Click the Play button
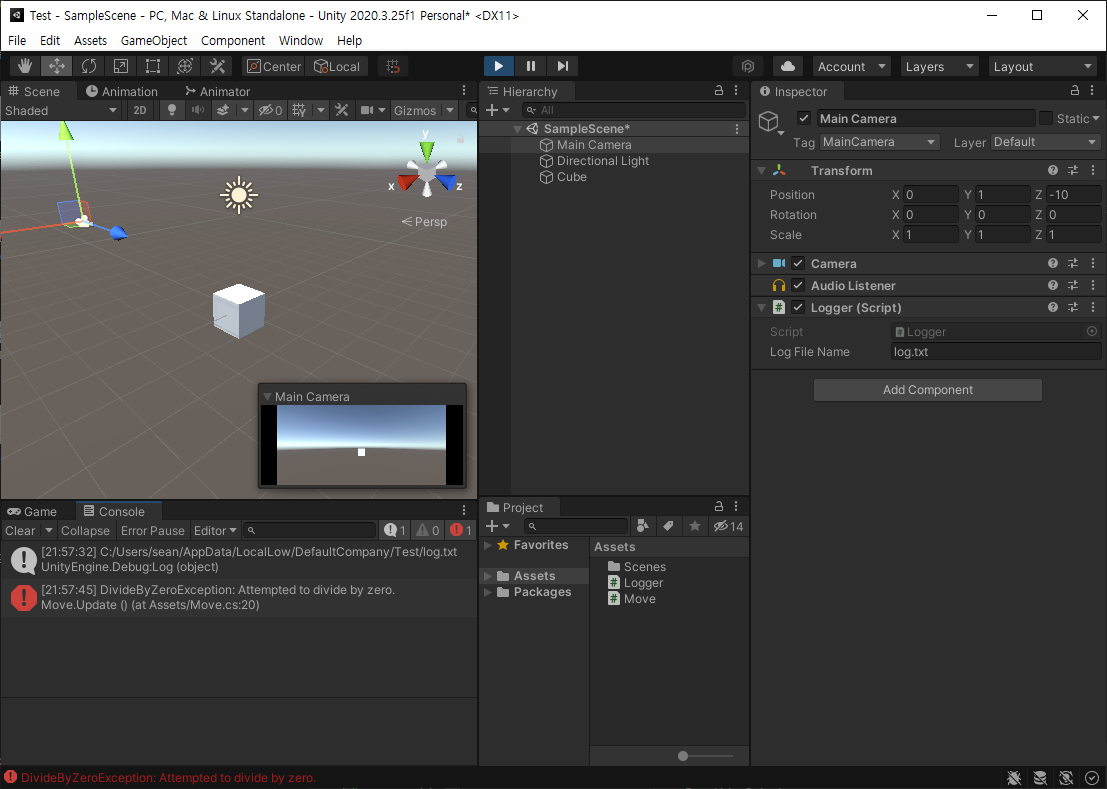Viewport: 1107px width, 789px height. click(498, 66)
